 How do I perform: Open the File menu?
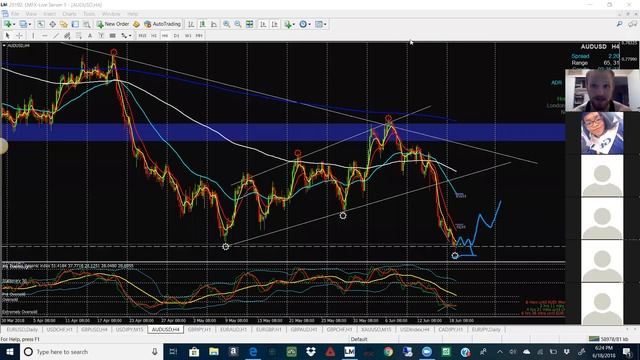point(15,14)
